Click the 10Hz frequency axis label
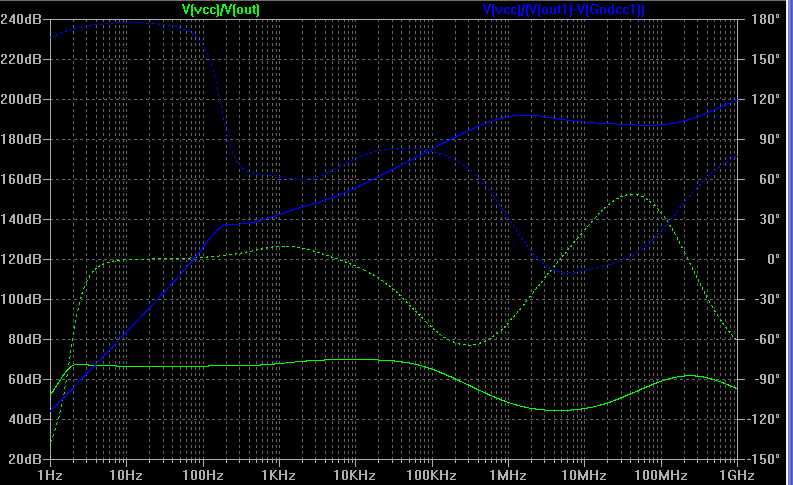This screenshot has height=485, width=793. pyautogui.click(x=126, y=475)
